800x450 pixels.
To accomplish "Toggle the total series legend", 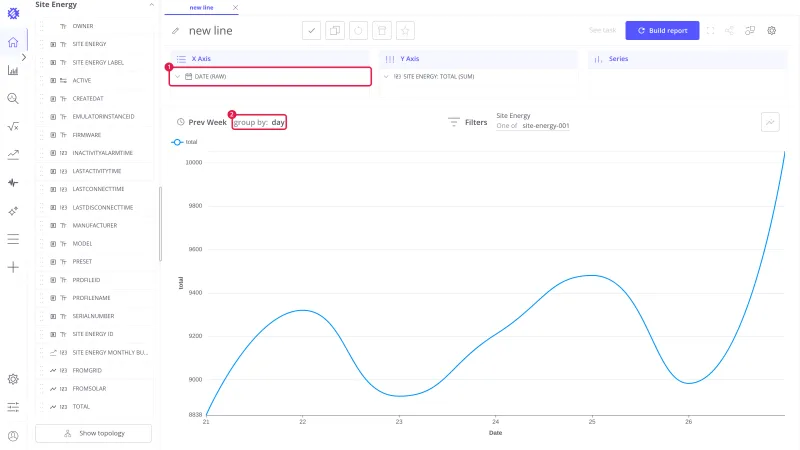I will click(x=184, y=142).
